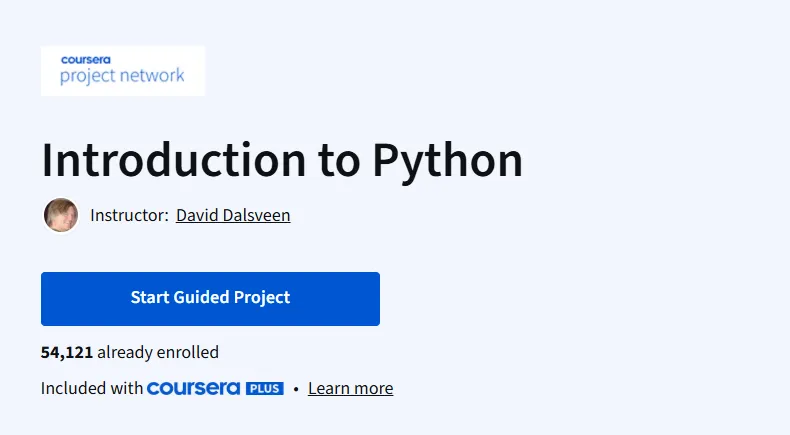The height and width of the screenshot is (435, 790).
Task: Click the 'project network' text in the logo
Action: pyautogui.click(x=122, y=76)
